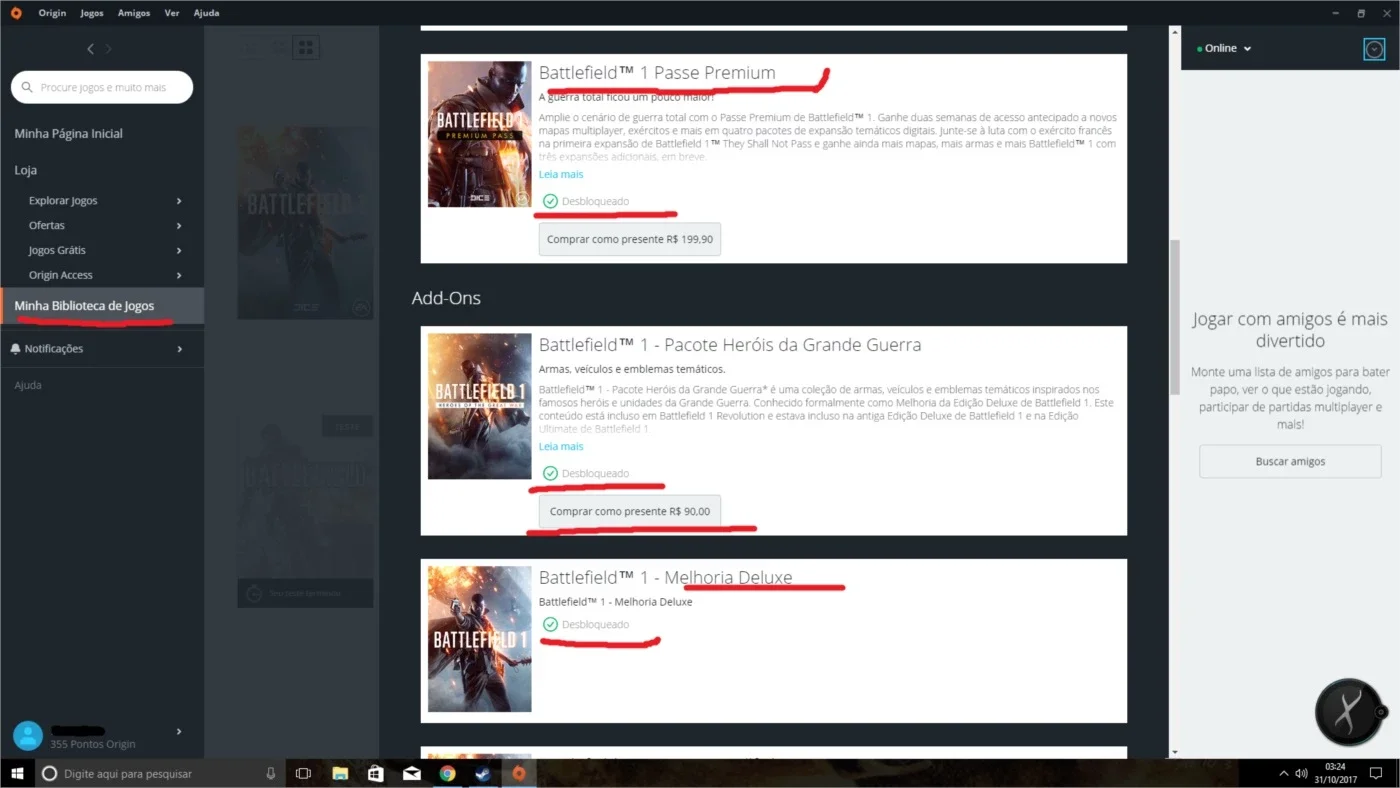
Task: Open Task View from the taskbar
Action: point(303,773)
